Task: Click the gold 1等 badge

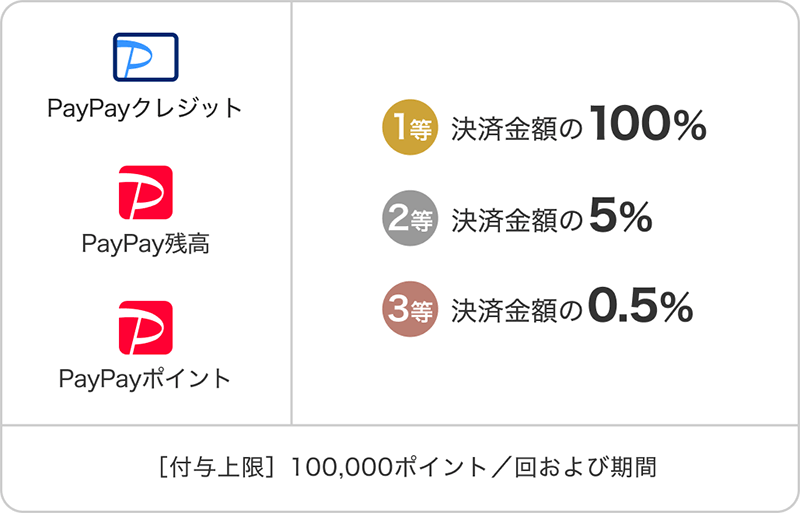Action: [x=410, y=127]
